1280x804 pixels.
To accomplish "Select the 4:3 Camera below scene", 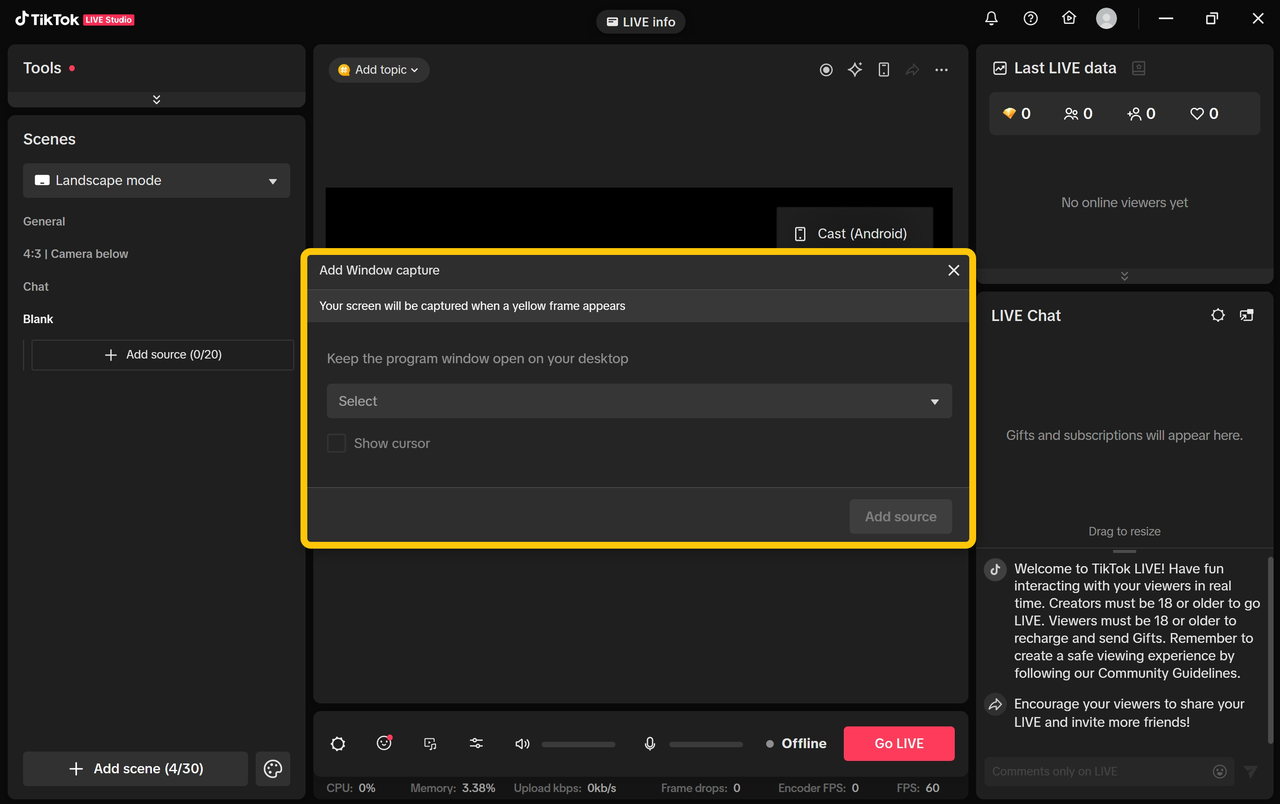I will (x=76, y=254).
